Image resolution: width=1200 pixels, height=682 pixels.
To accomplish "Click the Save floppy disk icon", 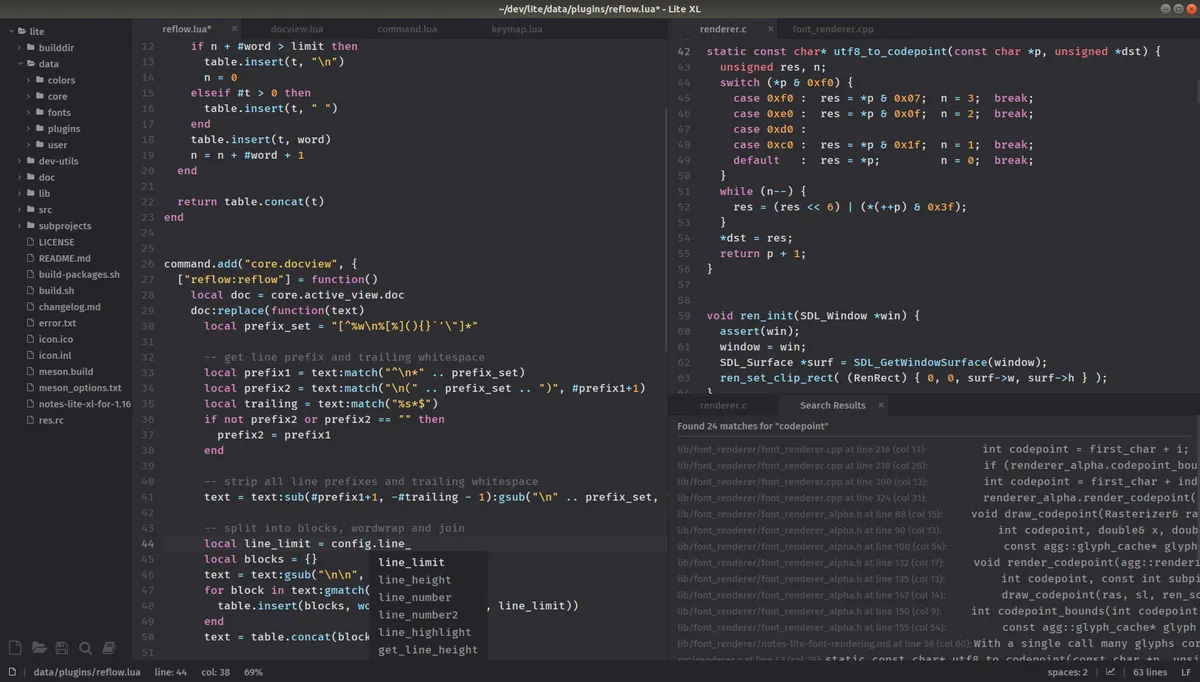I will click(62, 648).
